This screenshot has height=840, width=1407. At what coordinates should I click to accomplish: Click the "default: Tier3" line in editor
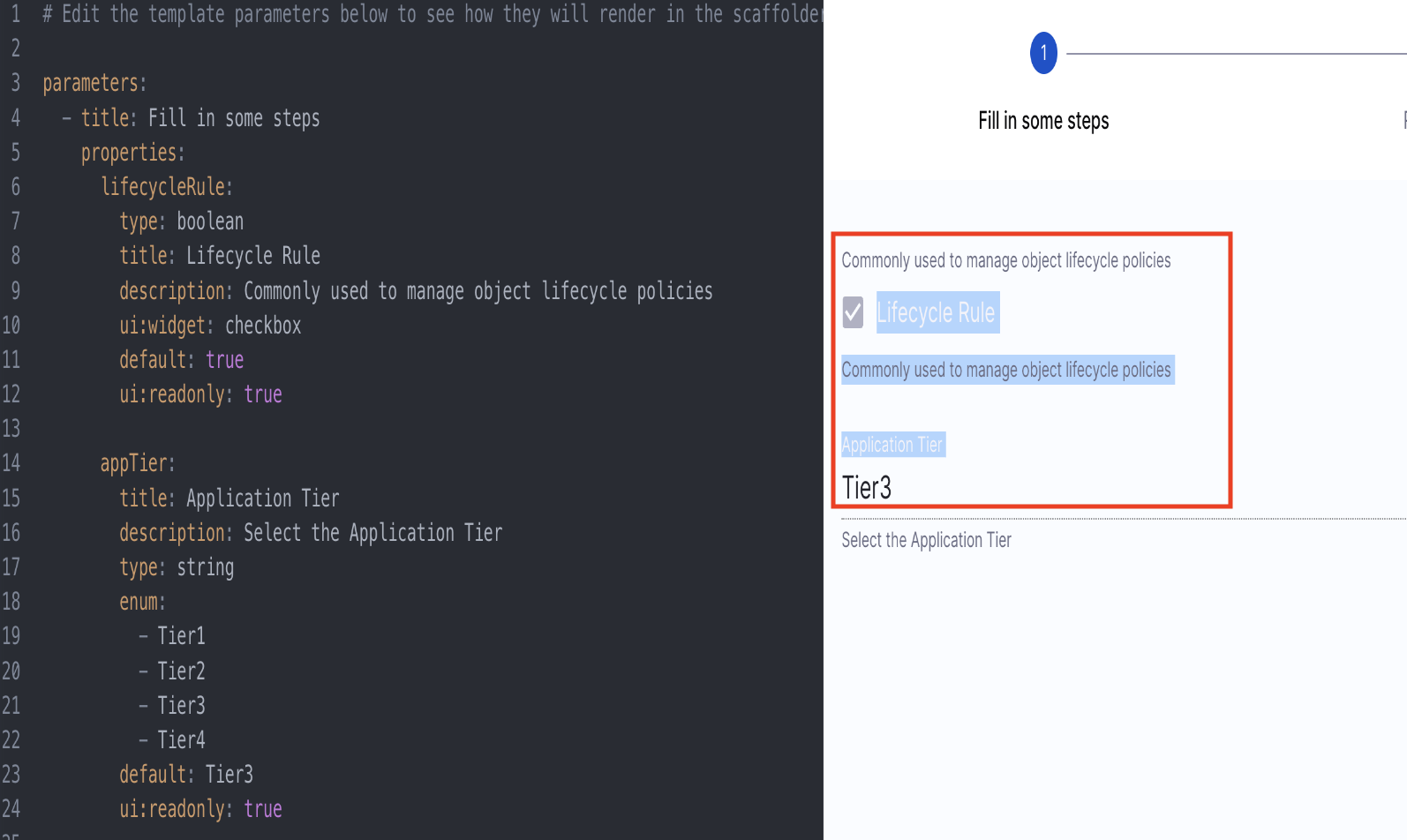[186, 775]
